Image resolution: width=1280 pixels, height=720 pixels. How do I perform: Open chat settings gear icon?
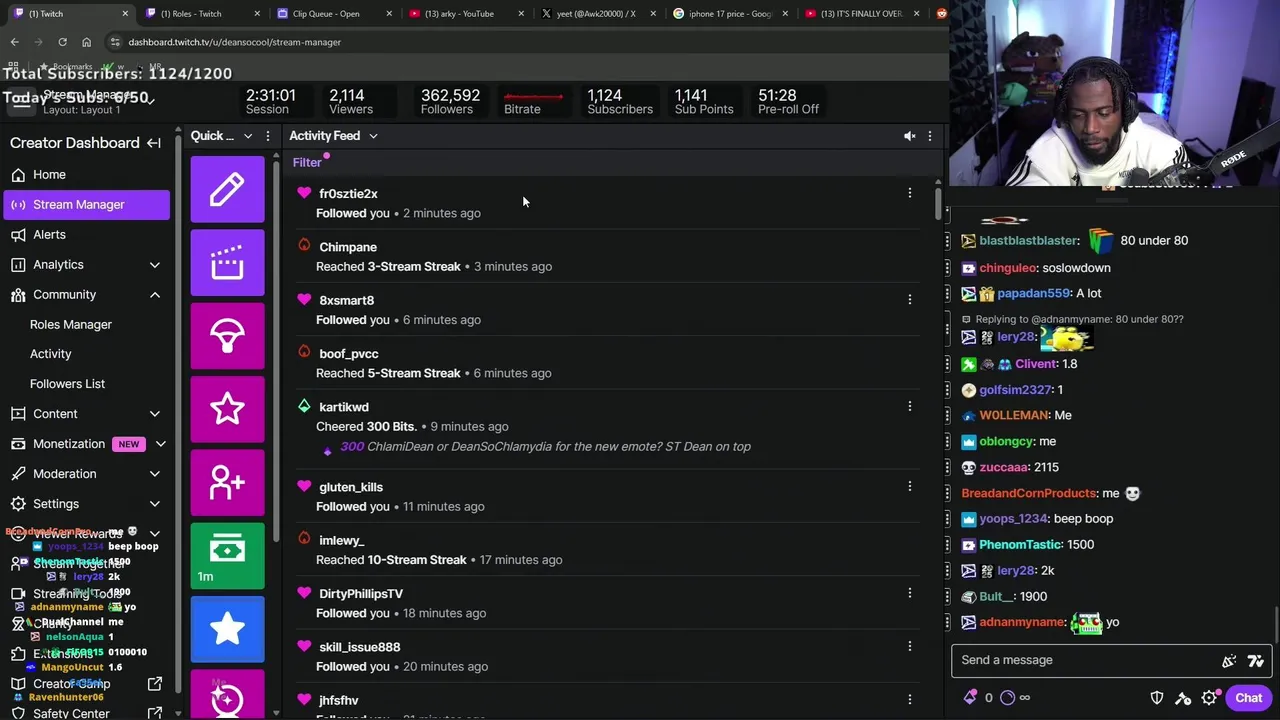pos(1209,698)
